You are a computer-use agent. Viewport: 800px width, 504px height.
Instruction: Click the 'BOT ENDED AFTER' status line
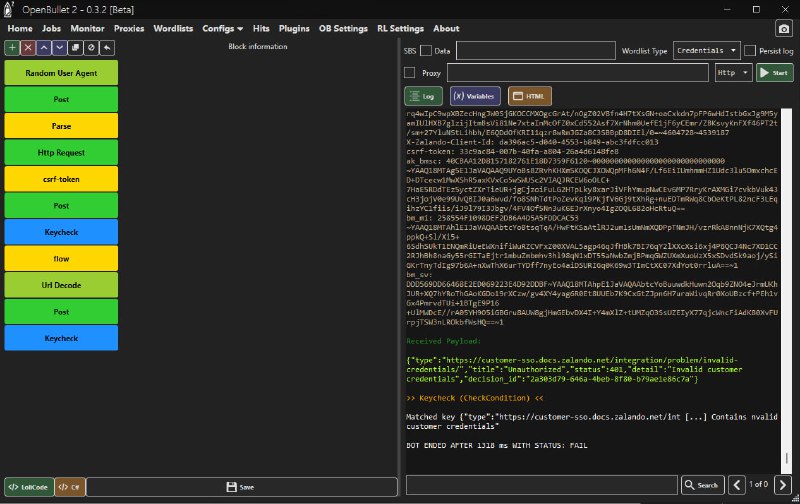pos(496,445)
